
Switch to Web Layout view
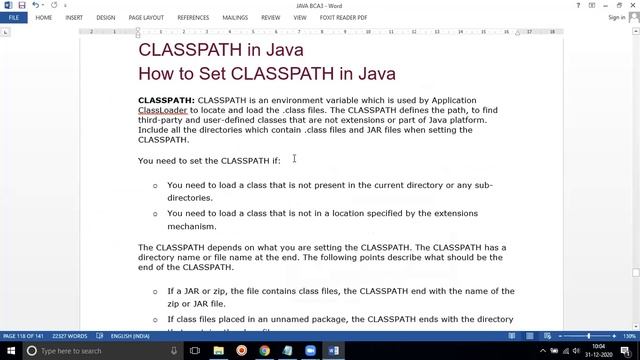(547, 336)
